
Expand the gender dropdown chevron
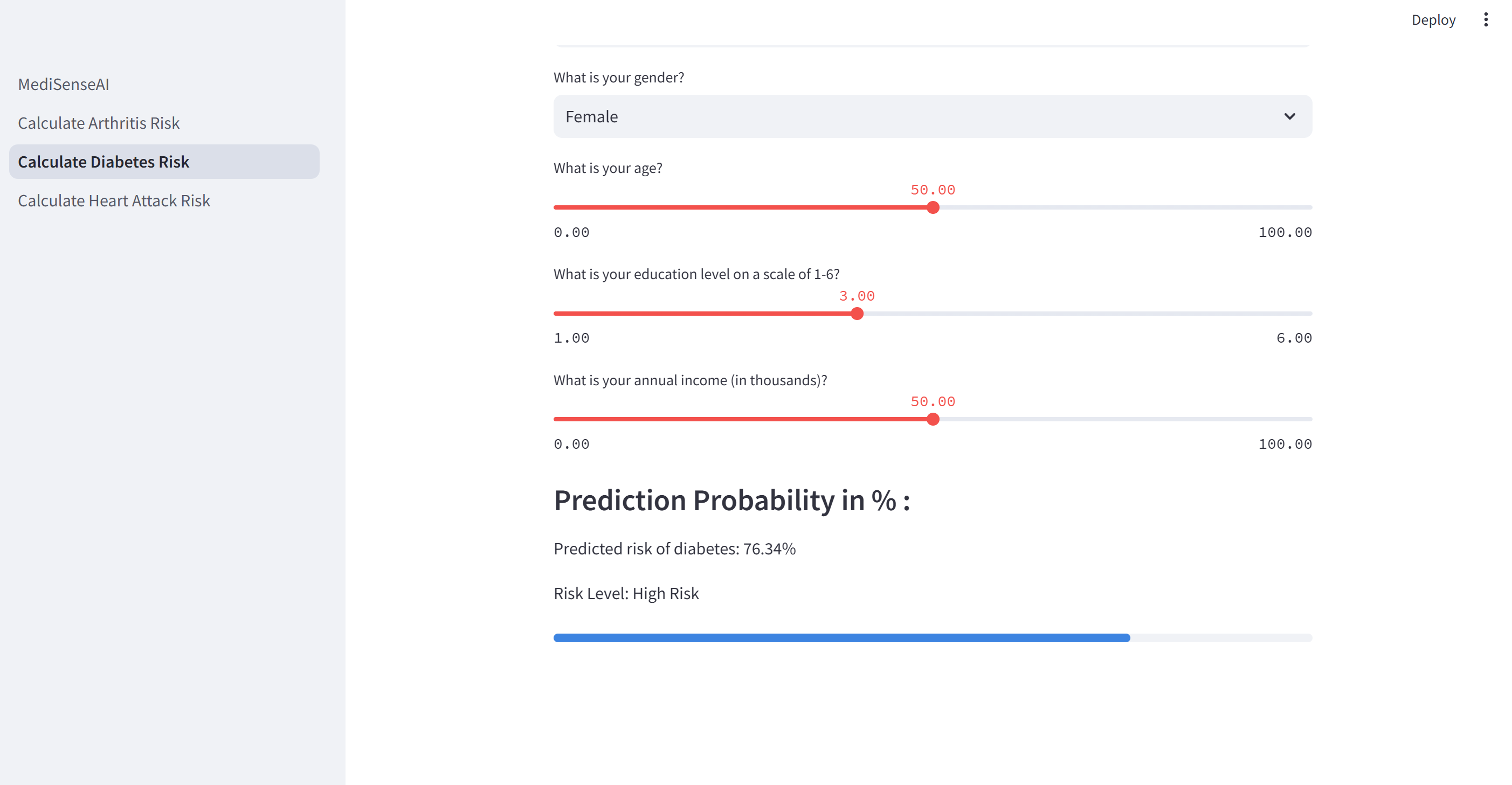tap(1289, 116)
